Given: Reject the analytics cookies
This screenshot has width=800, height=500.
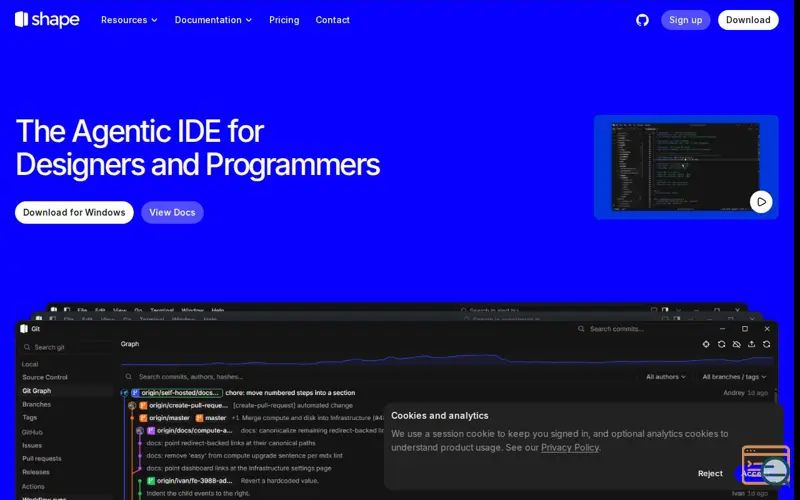Looking at the screenshot, I should point(710,473).
